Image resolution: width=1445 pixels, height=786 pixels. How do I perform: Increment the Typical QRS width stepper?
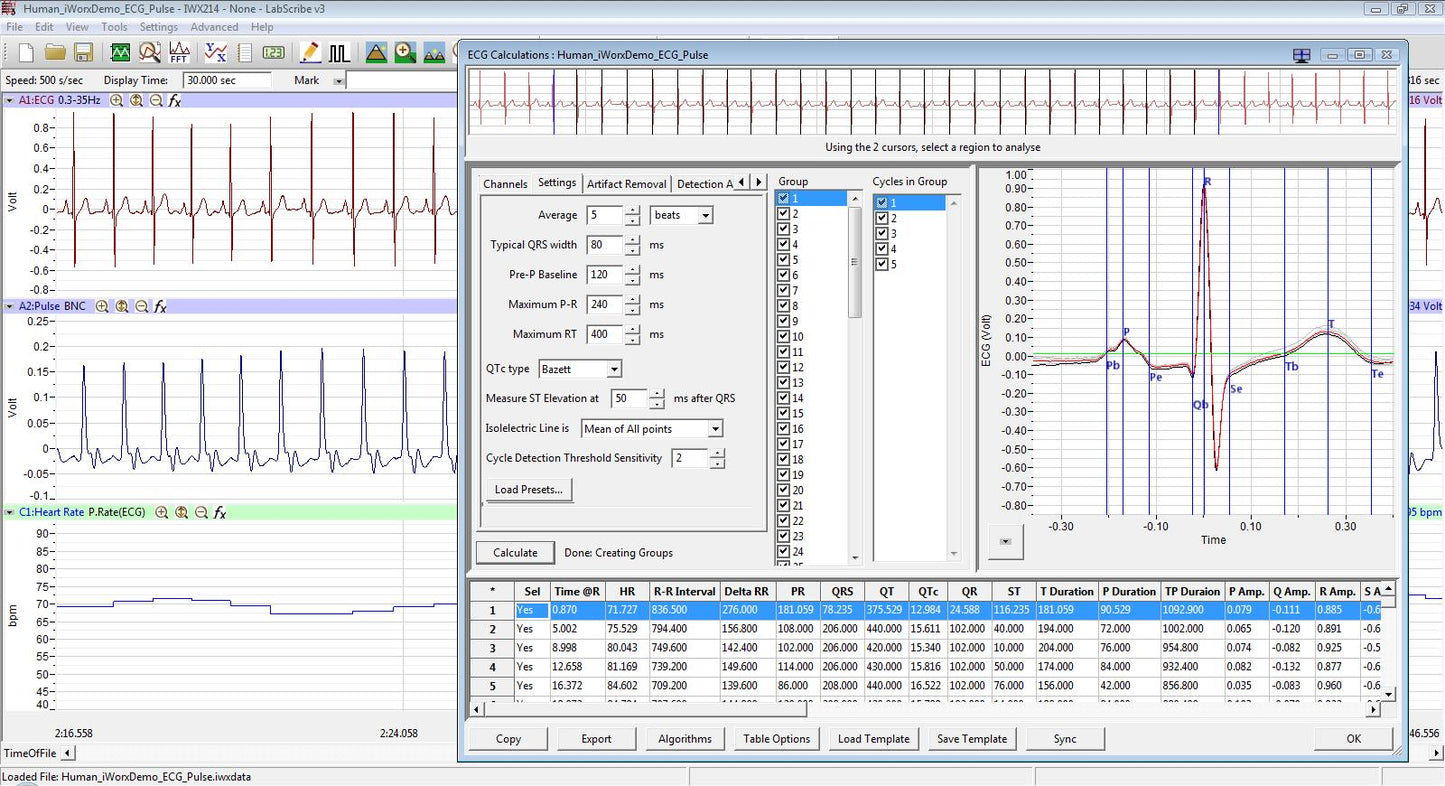634,240
